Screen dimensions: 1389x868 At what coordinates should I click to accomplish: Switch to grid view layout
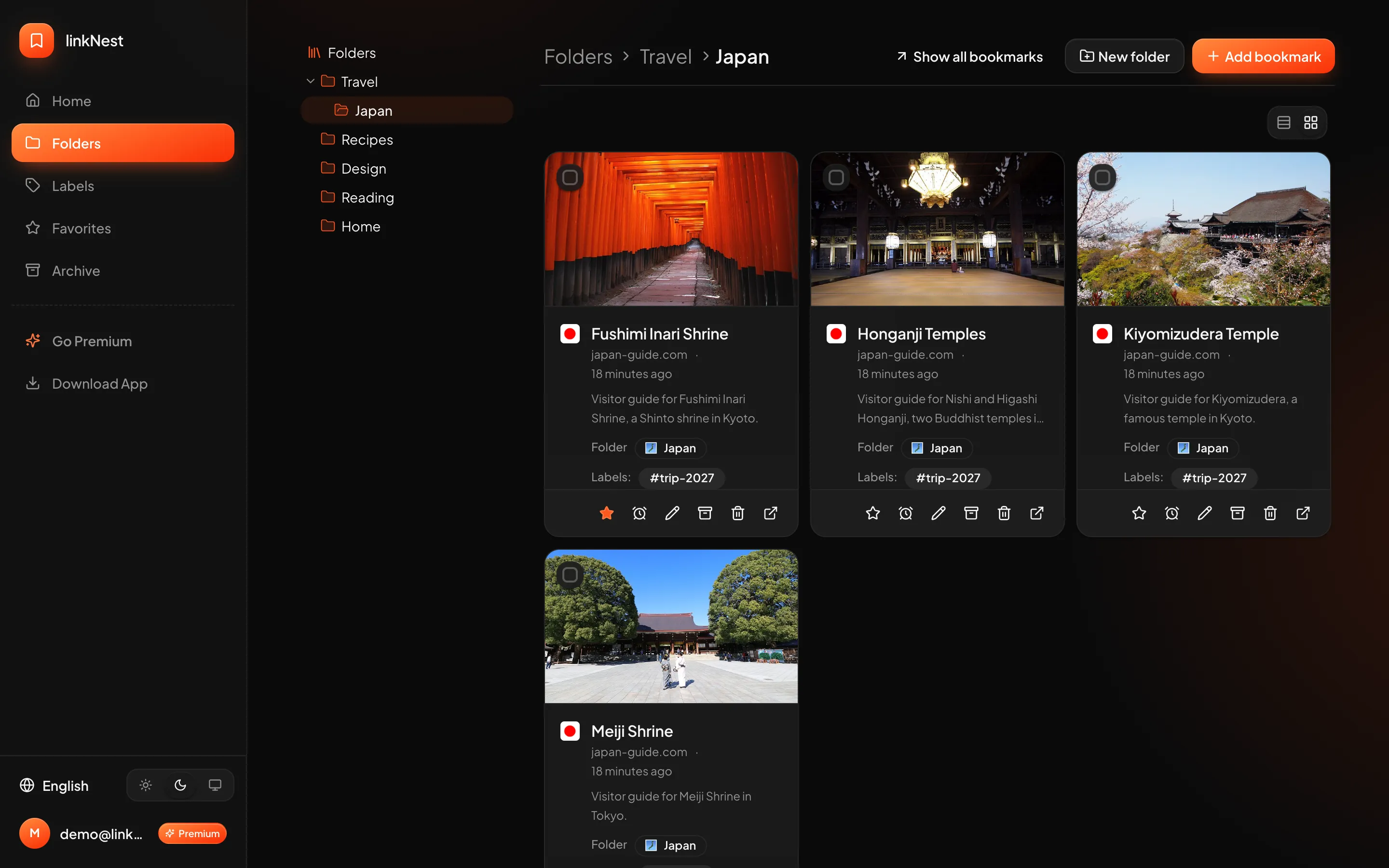click(x=1310, y=122)
